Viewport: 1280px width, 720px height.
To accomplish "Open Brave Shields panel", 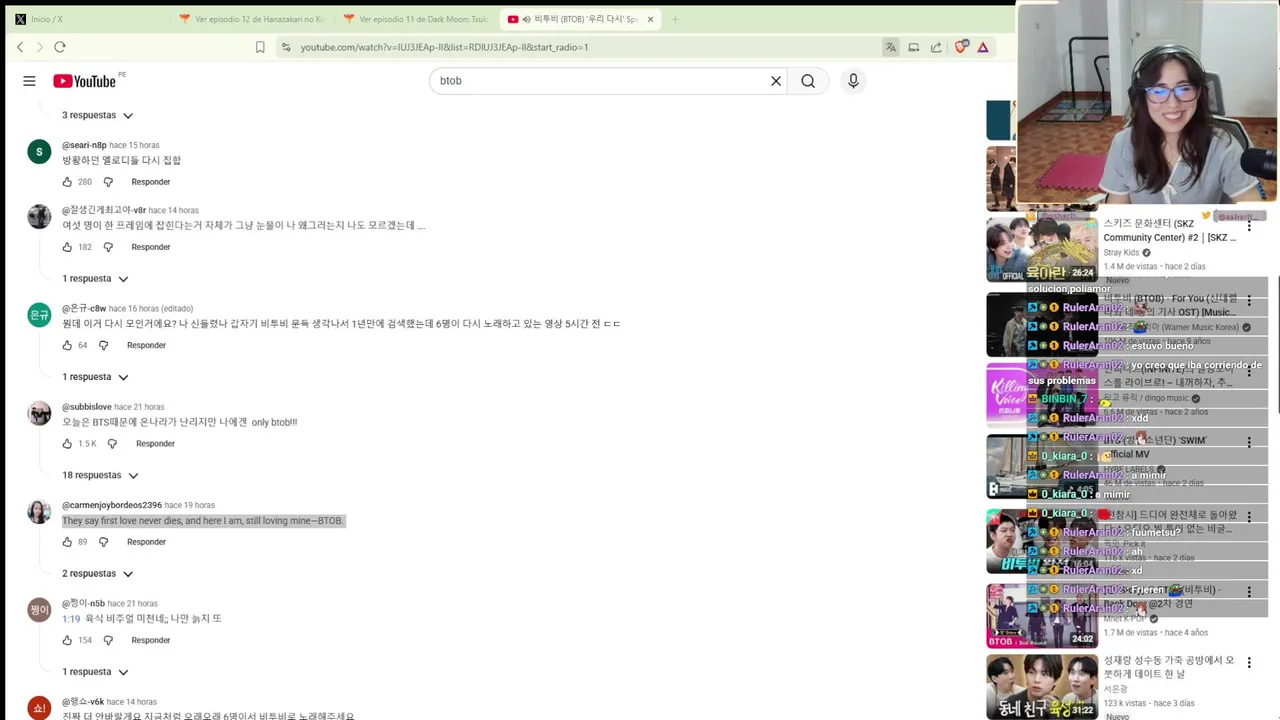I will pyautogui.click(x=961, y=47).
